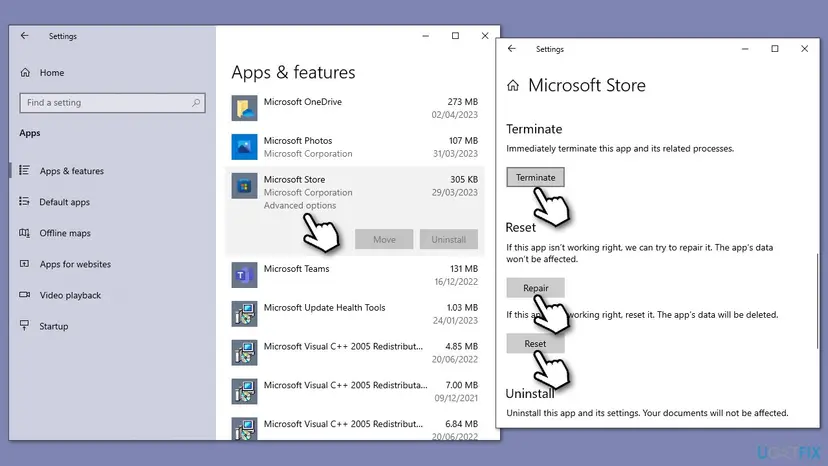Click the Microsoft OneDrive app icon
The image size is (828, 466).
tap(244, 108)
